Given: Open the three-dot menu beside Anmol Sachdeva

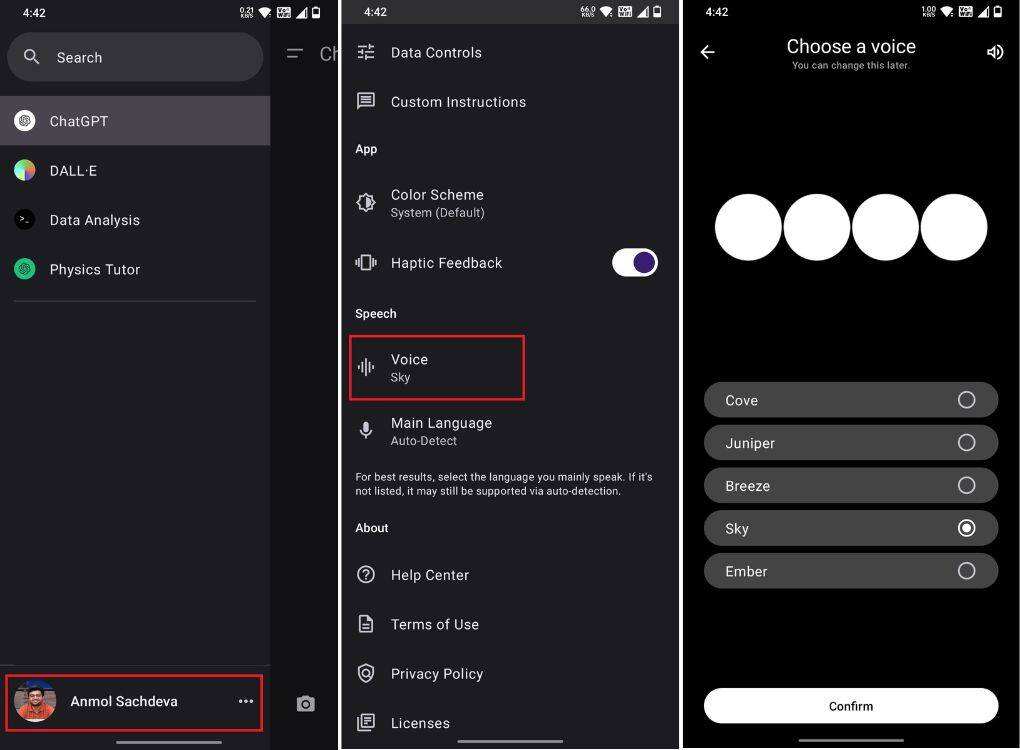Looking at the screenshot, I should (246, 701).
